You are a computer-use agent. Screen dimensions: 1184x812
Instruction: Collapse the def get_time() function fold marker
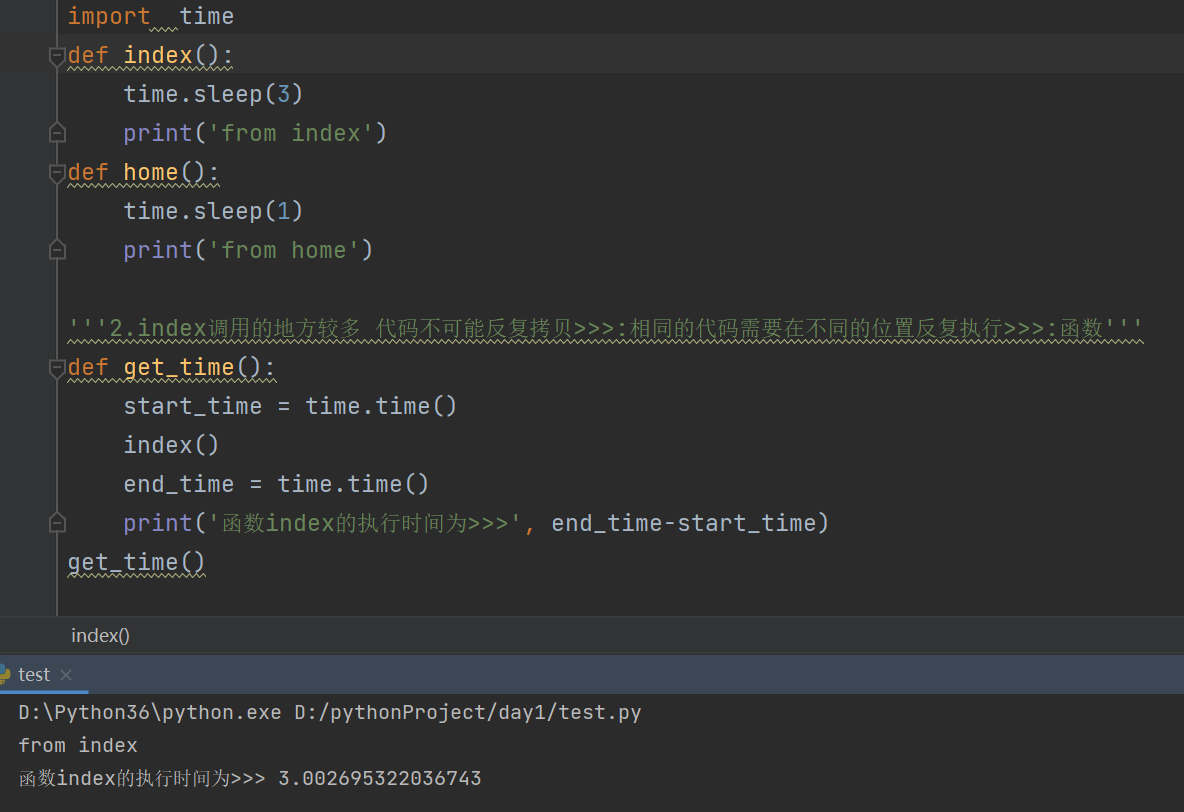point(57,368)
